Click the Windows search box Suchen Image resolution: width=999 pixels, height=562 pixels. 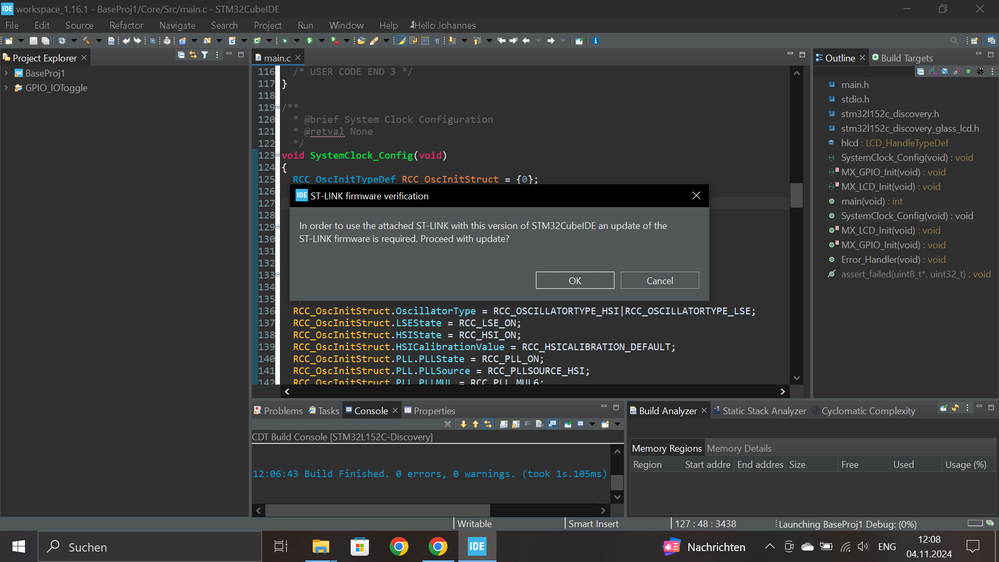[x=150, y=547]
